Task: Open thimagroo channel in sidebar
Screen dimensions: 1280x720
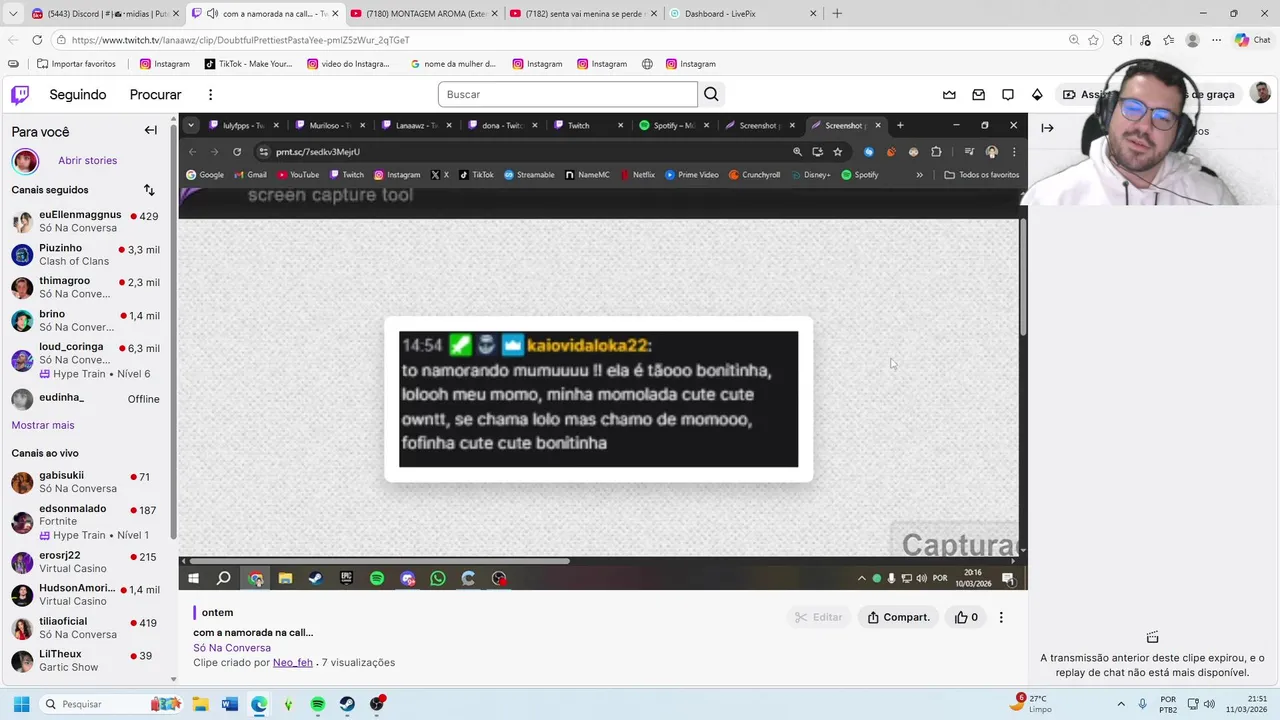Action: click(x=85, y=287)
